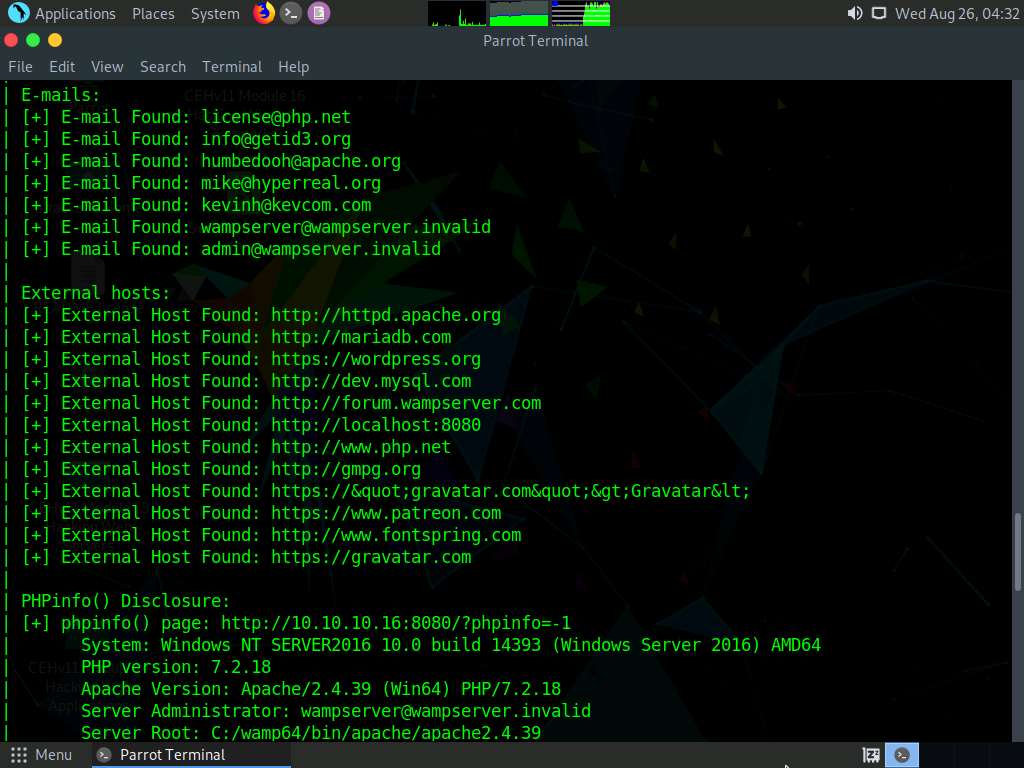Image resolution: width=1024 pixels, height=768 pixels.
Task: Click the http://www.fontspring.com host
Action: [x=396, y=535]
